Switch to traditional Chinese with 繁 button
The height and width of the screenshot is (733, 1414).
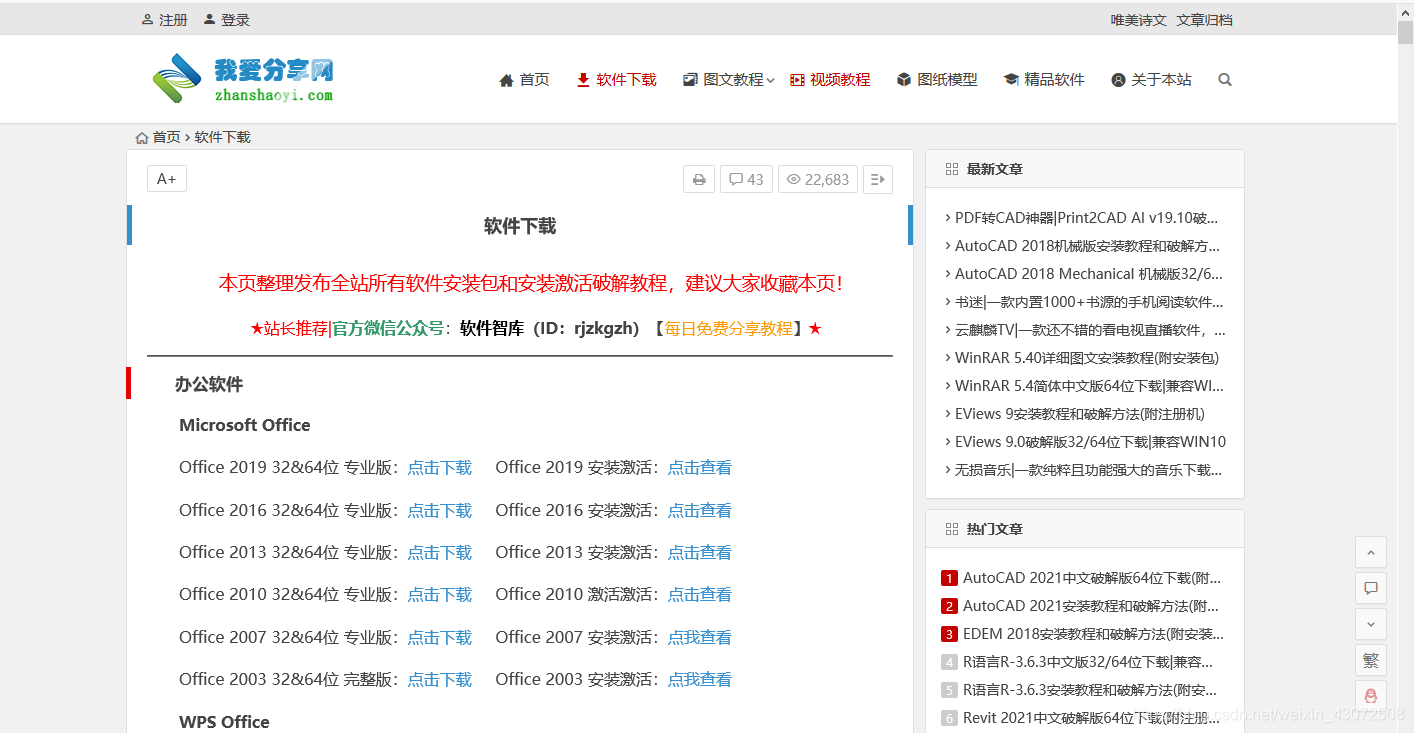click(x=1371, y=660)
